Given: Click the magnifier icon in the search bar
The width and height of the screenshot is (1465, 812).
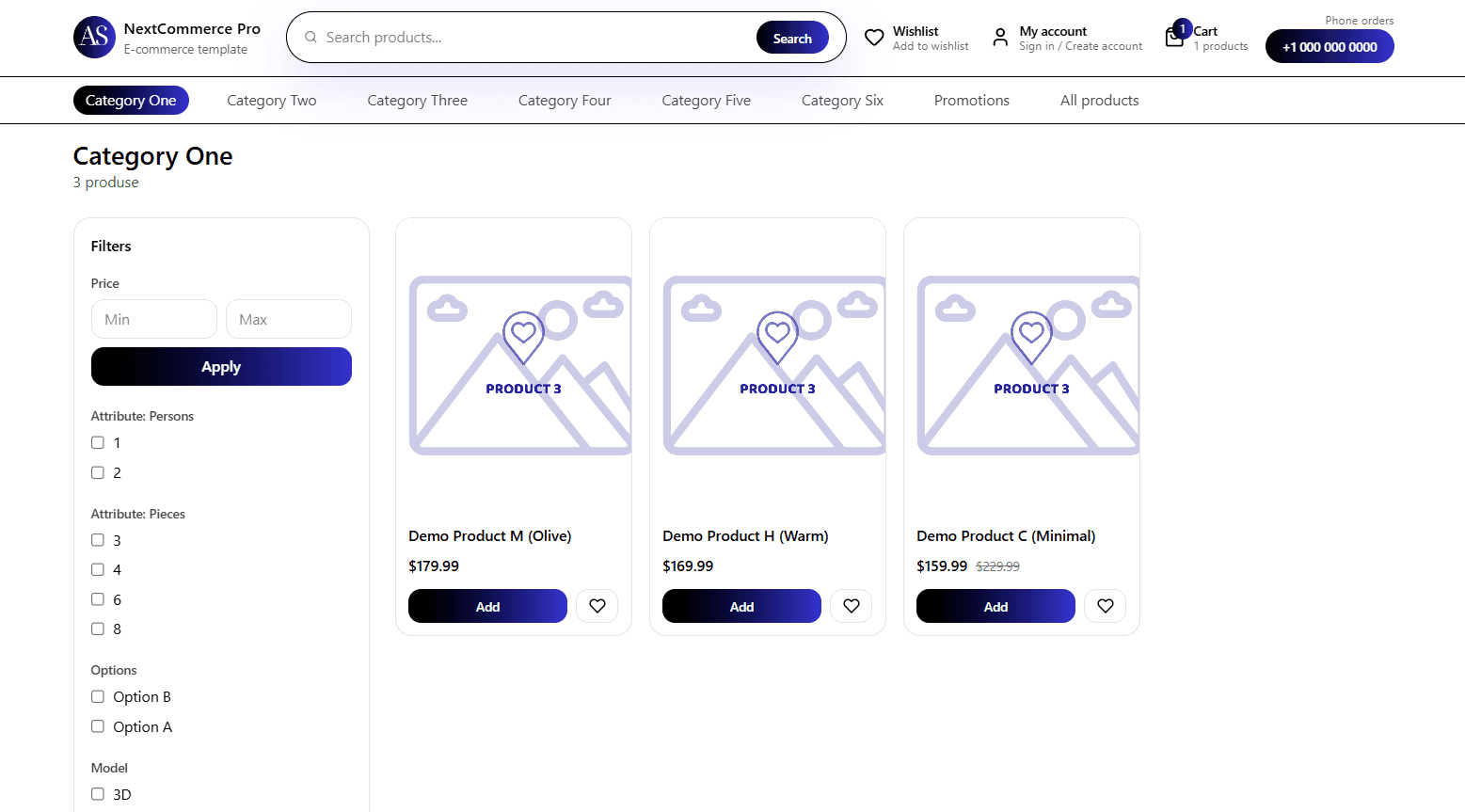Looking at the screenshot, I should click(x=311, y=37).
